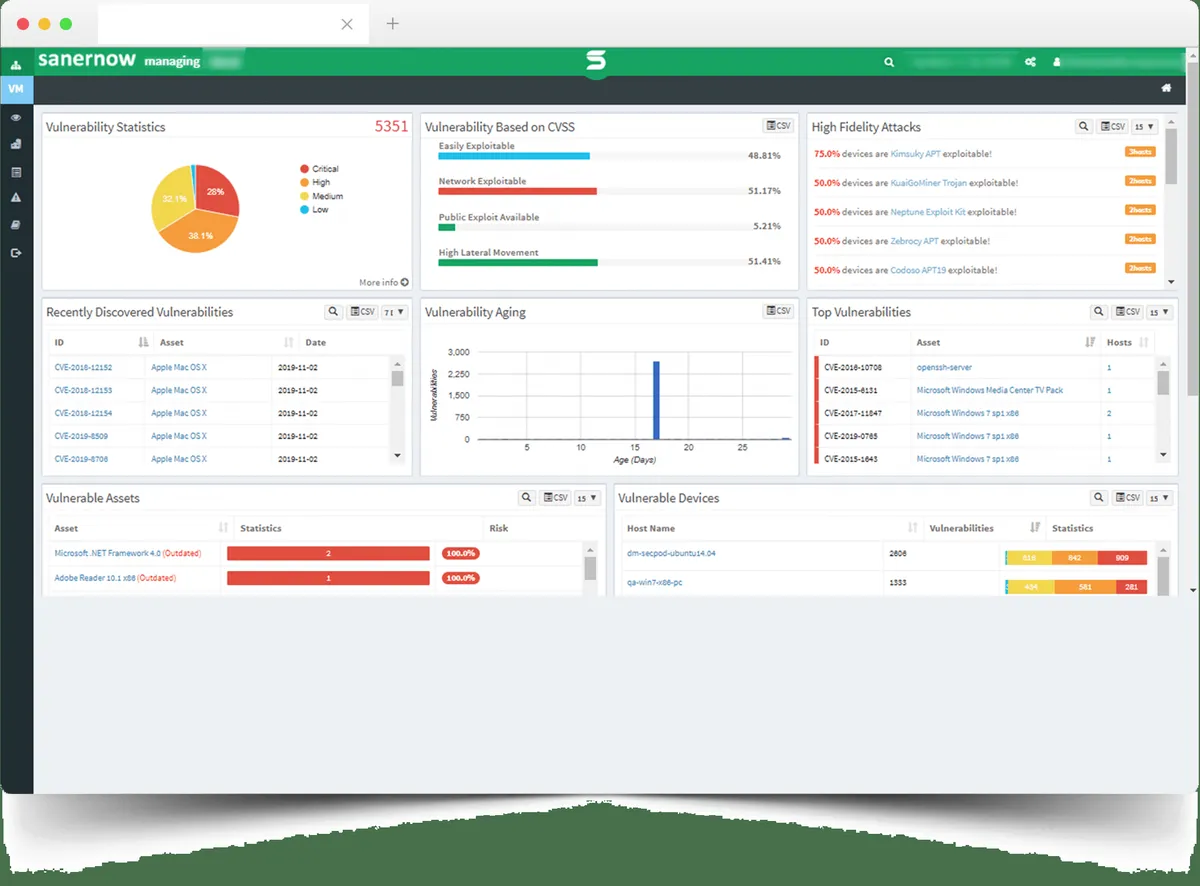This screenshot has height=886, width=1200.
Task: Open Microsoft .NET Framework 4.0 asset link
Action: click(107, 553)
